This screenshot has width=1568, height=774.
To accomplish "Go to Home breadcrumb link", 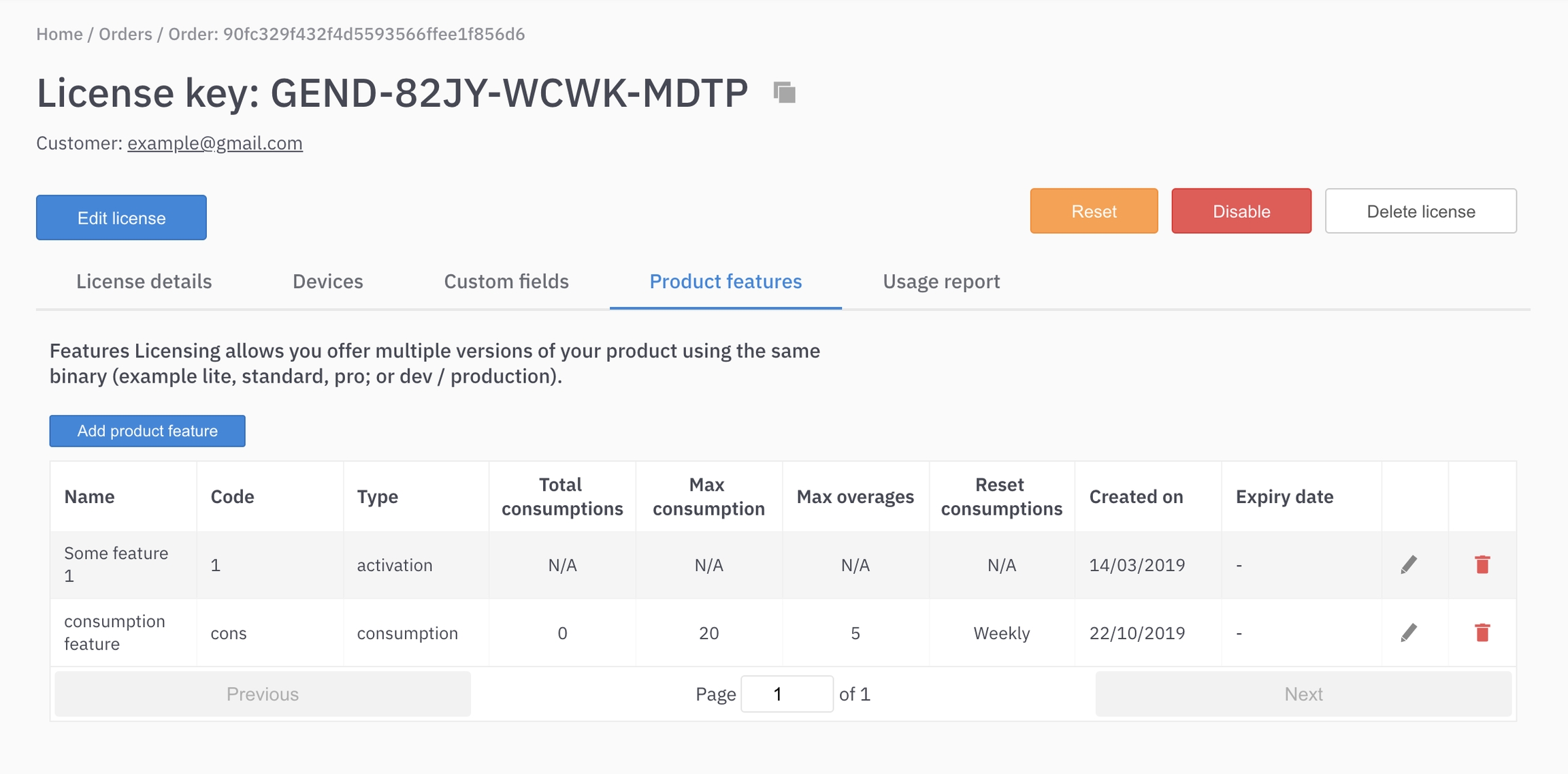I will coord(59,34).
